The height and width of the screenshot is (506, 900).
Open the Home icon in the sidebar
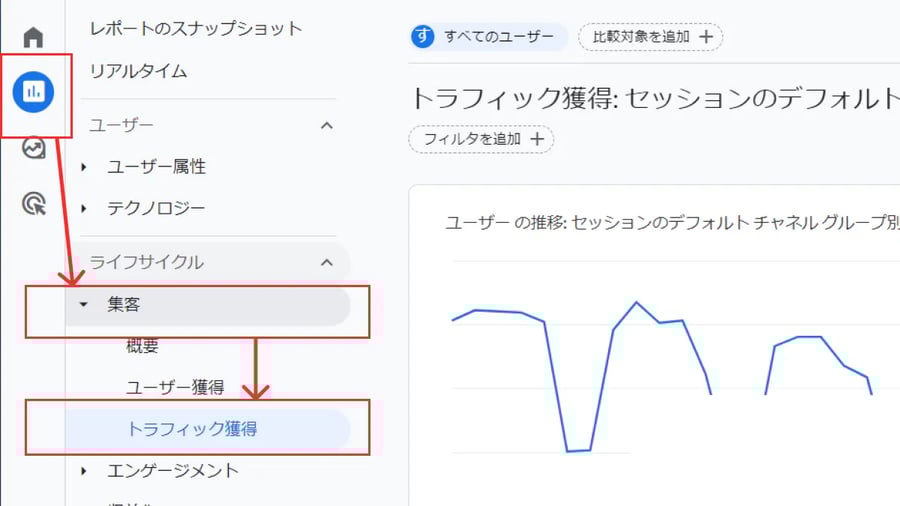(33, 37)
